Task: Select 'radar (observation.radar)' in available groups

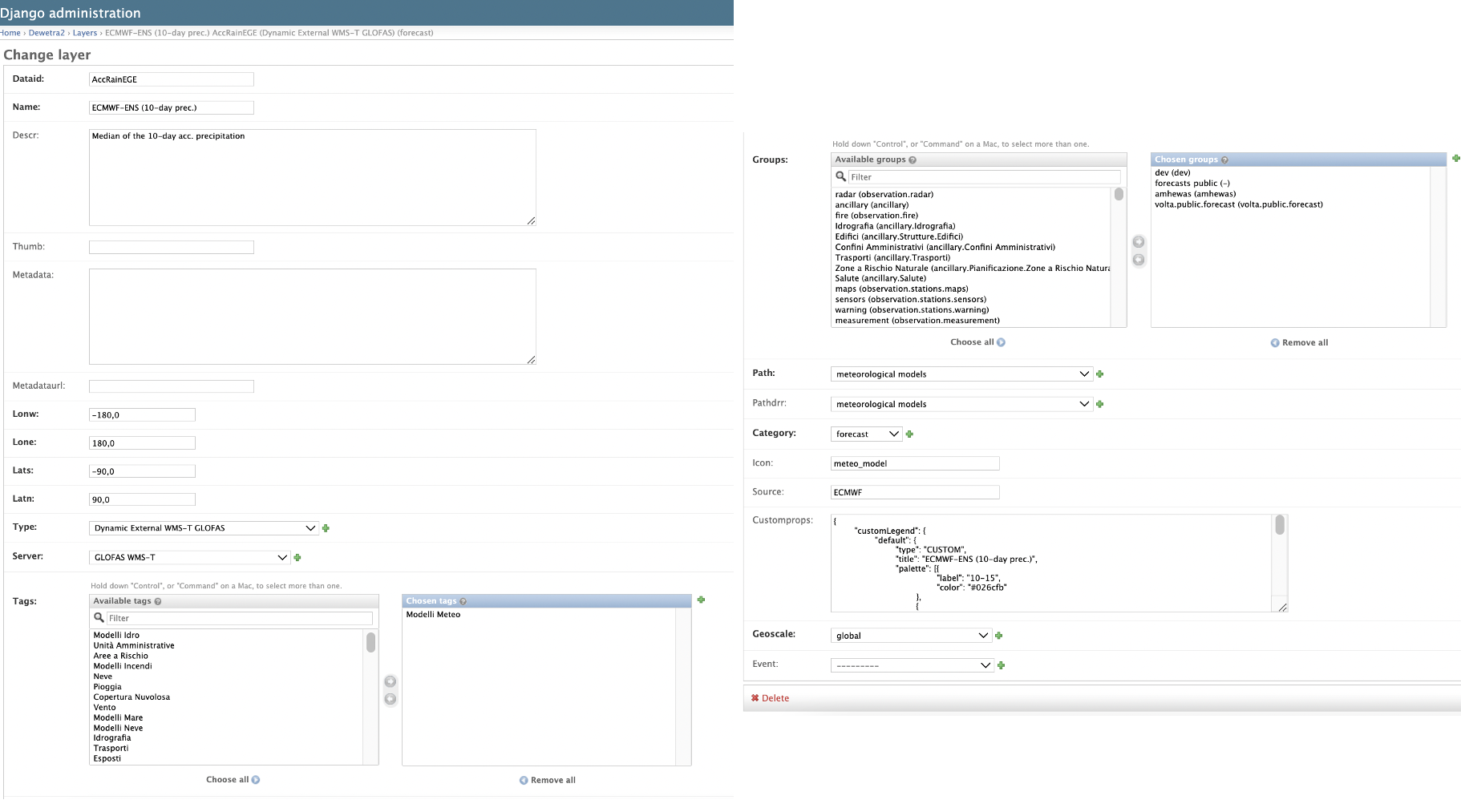Action: 884,194
